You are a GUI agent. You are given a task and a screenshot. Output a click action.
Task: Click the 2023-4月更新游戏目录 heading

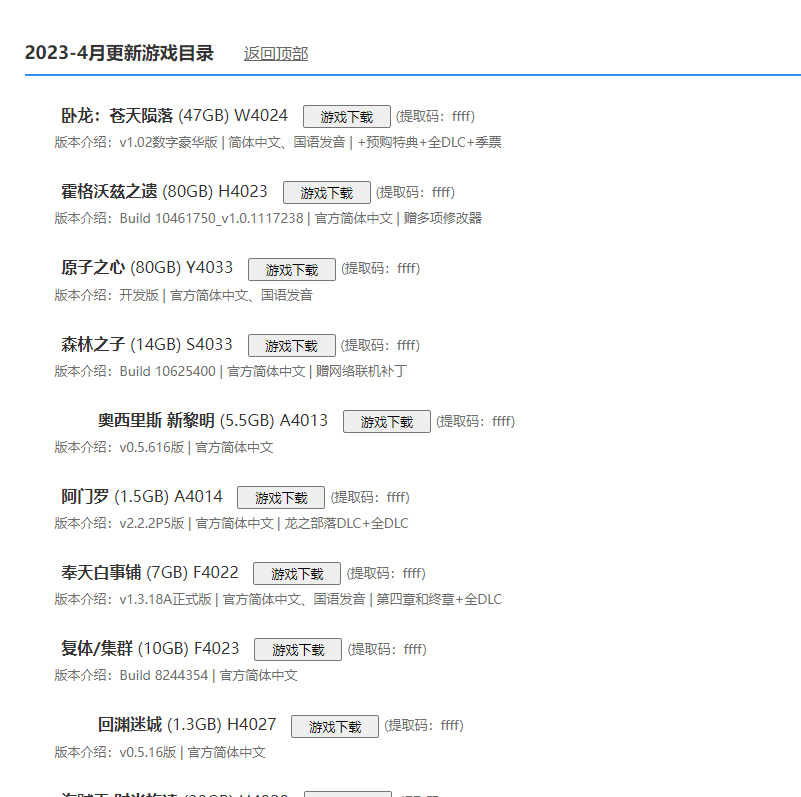point(119,53)
